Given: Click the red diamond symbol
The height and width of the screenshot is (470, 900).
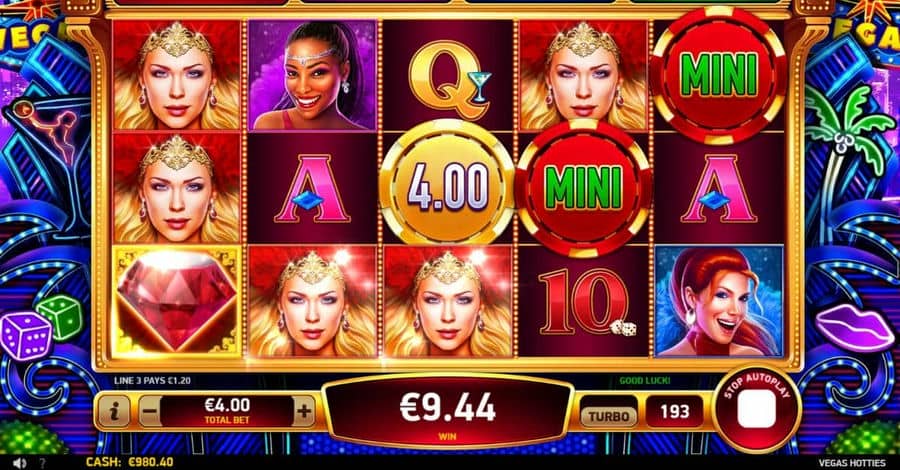Looking at the screenshot, I should pyautogui.click(x=177, y=302).
